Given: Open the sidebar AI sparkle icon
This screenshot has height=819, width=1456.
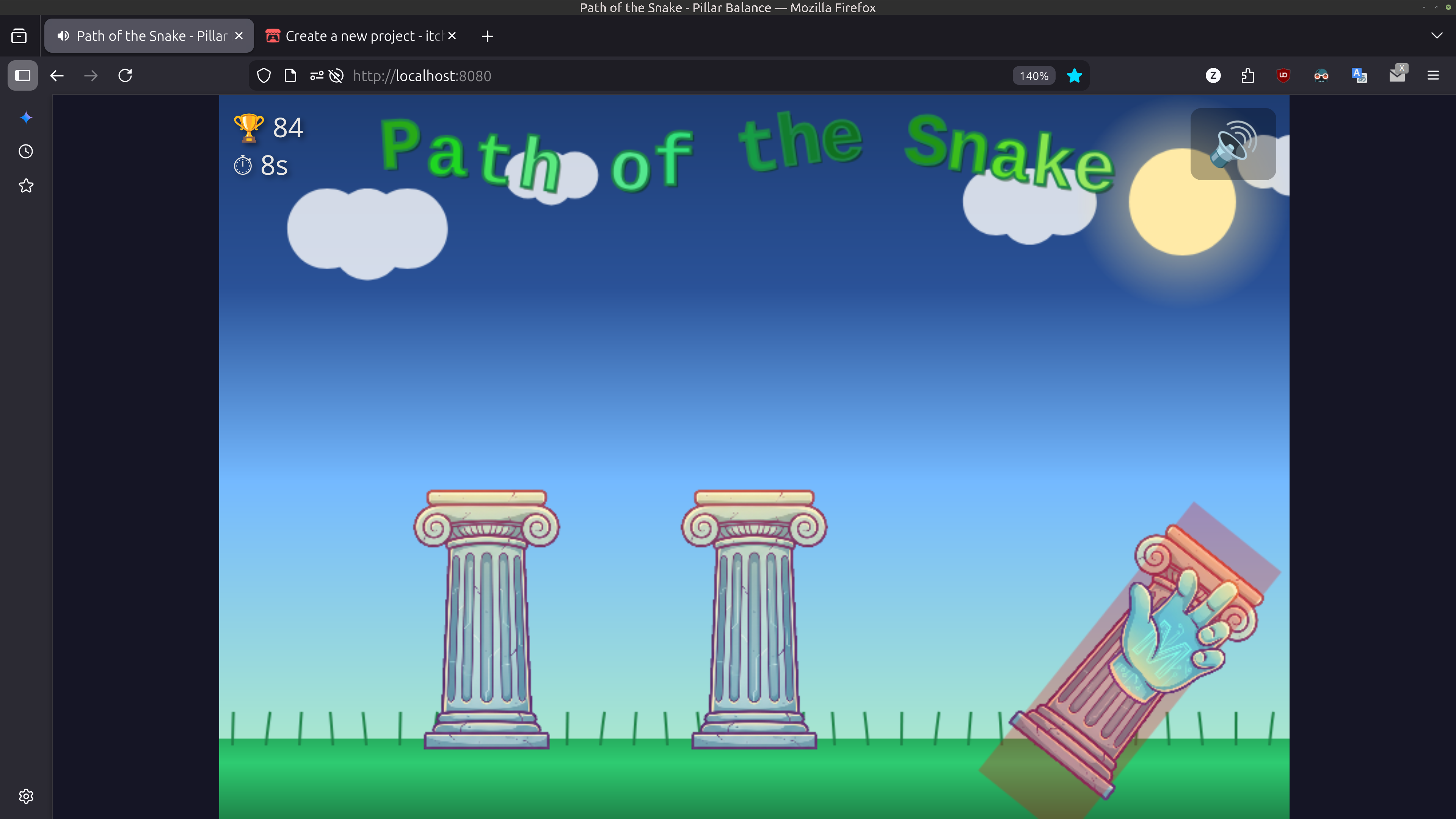Looking at the screenshot, I should point(26,118).
